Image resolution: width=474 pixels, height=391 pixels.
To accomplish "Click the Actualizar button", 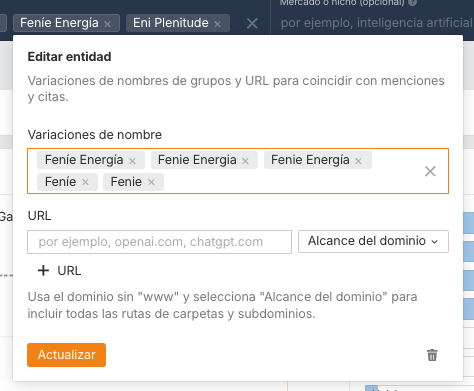I will click(x=67, y=355).
